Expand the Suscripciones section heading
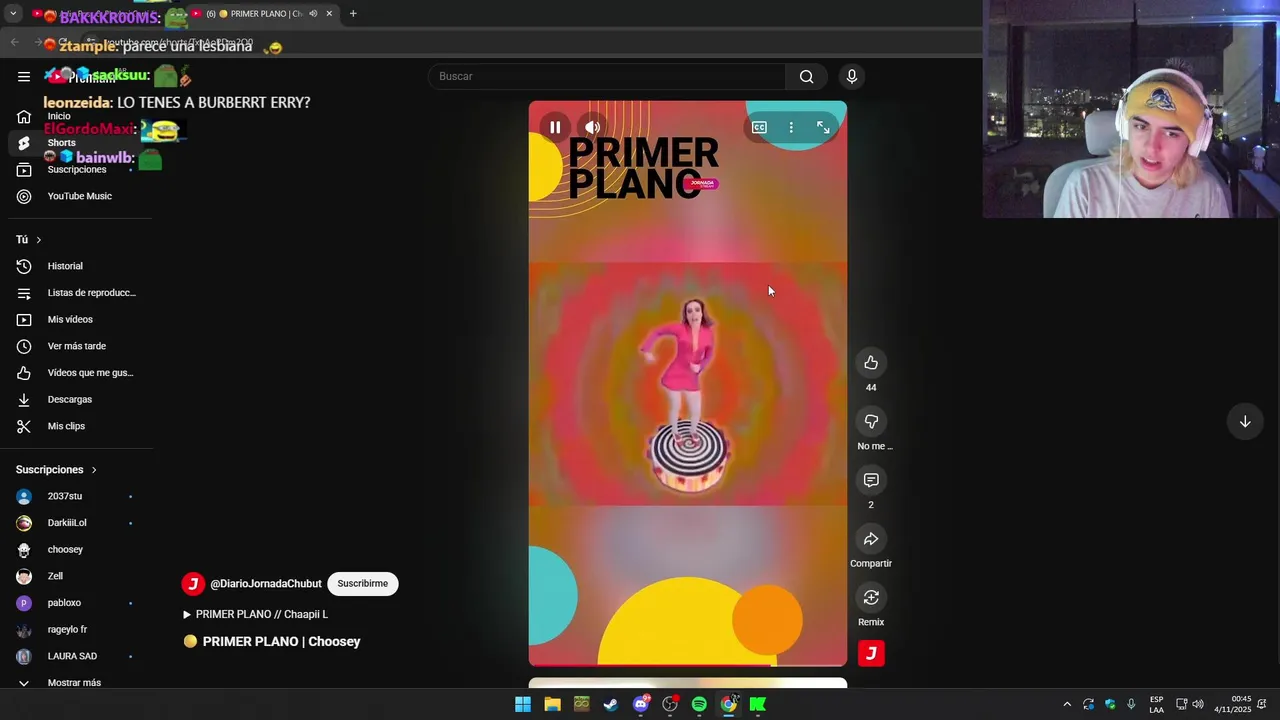 56,470
